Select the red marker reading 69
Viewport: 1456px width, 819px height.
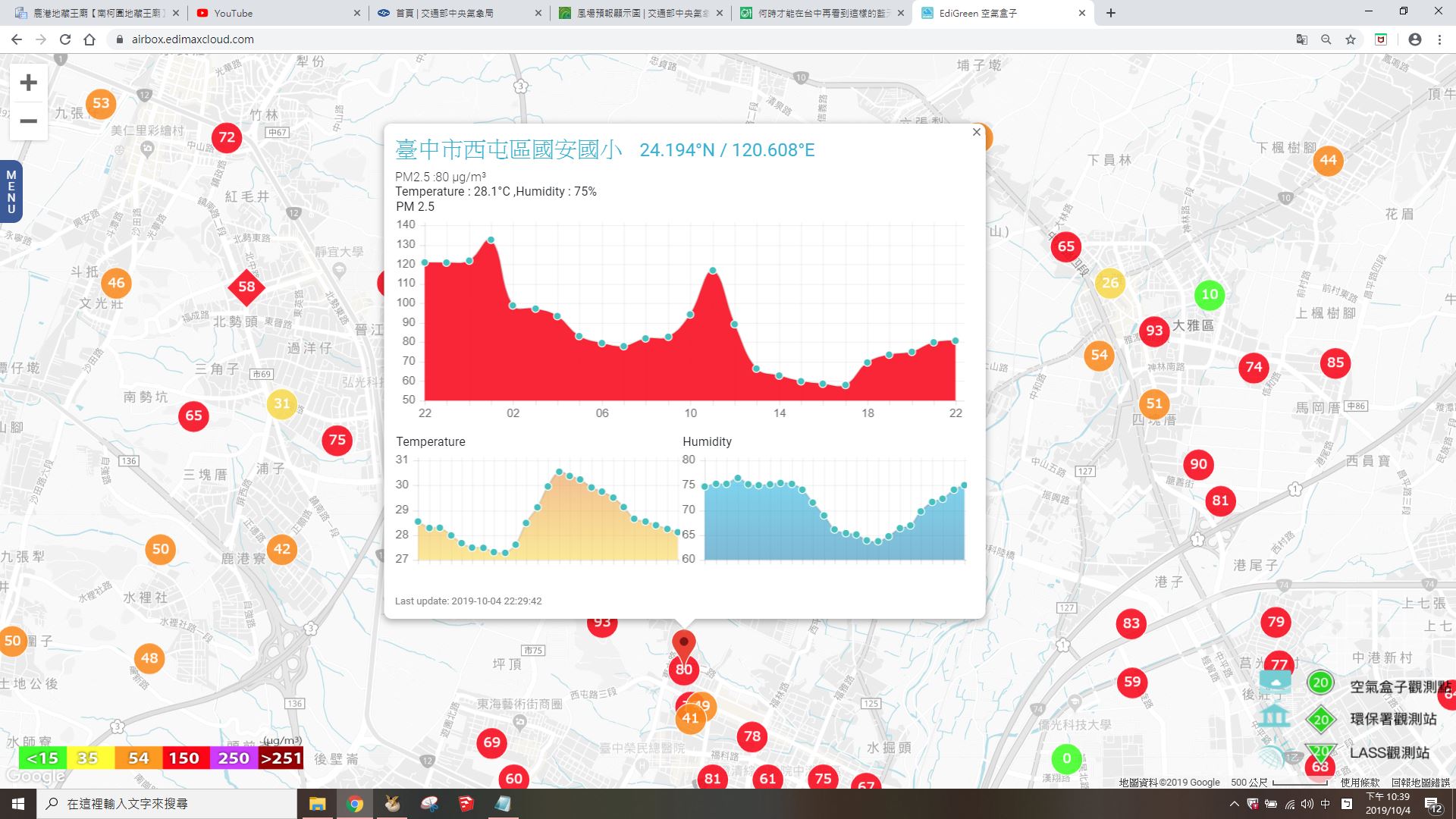pos(492,742)
